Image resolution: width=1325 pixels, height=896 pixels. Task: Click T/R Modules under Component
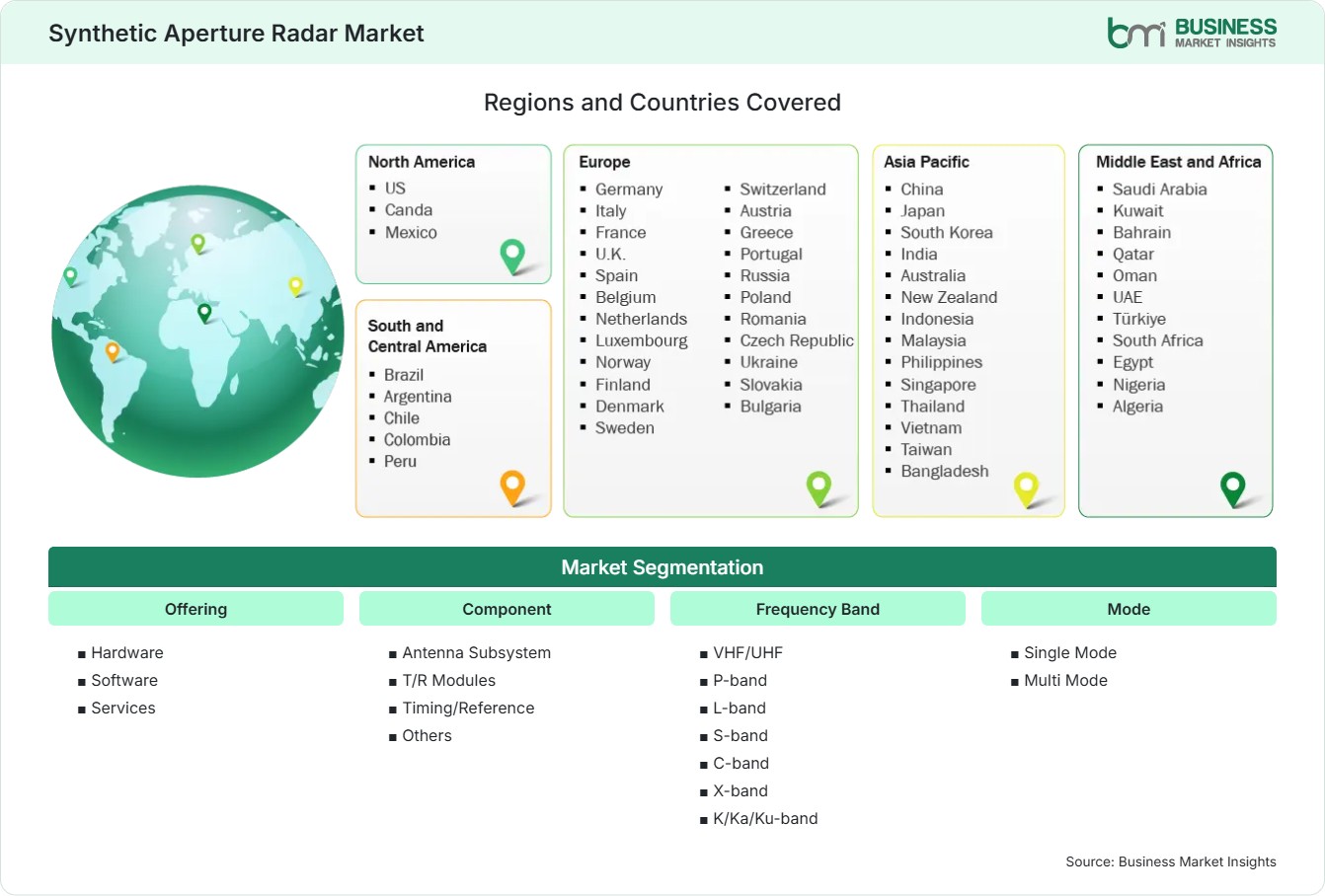[x=449, y=681]
